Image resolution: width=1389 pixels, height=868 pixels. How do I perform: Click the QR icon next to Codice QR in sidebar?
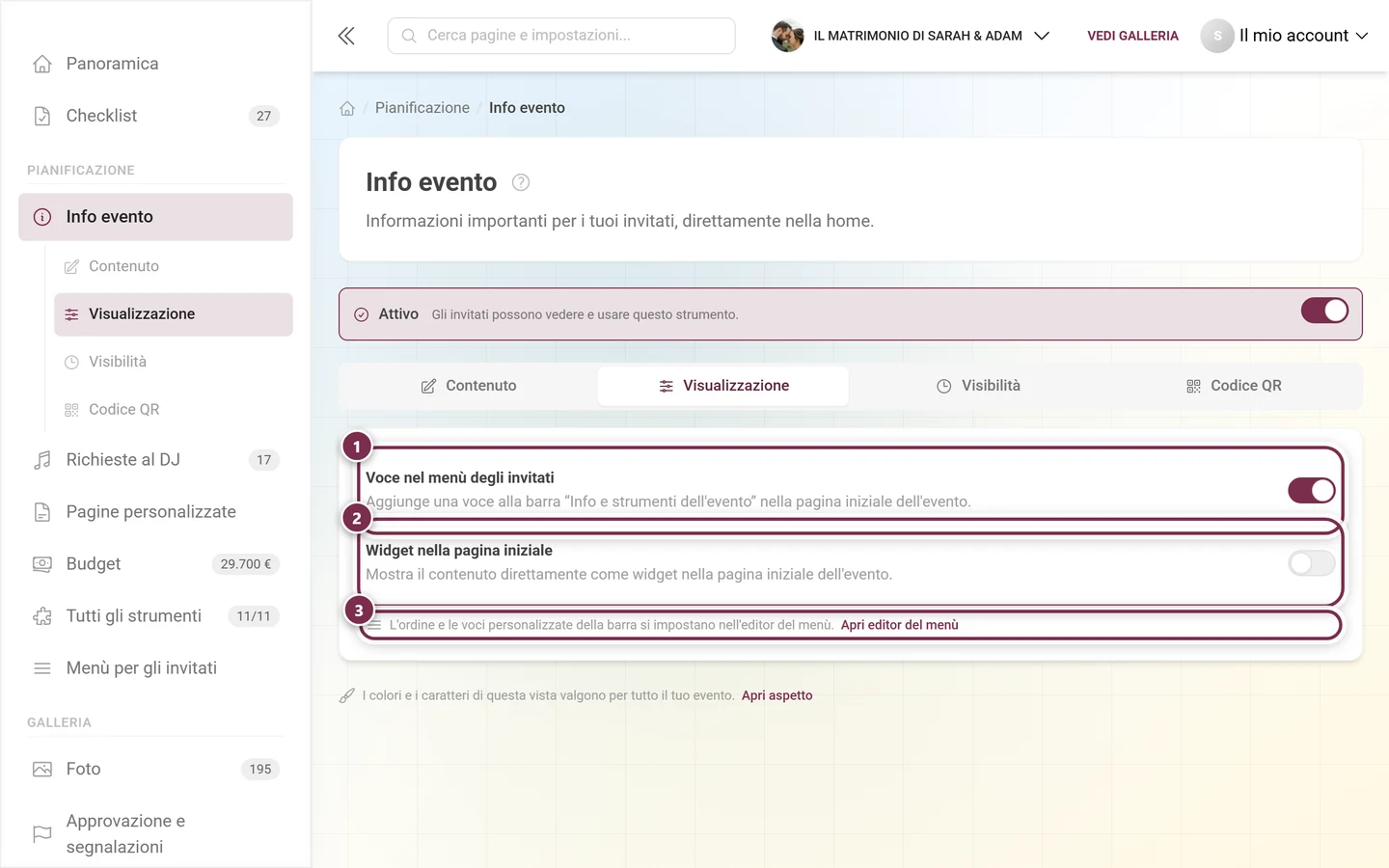tap(71, 410)
